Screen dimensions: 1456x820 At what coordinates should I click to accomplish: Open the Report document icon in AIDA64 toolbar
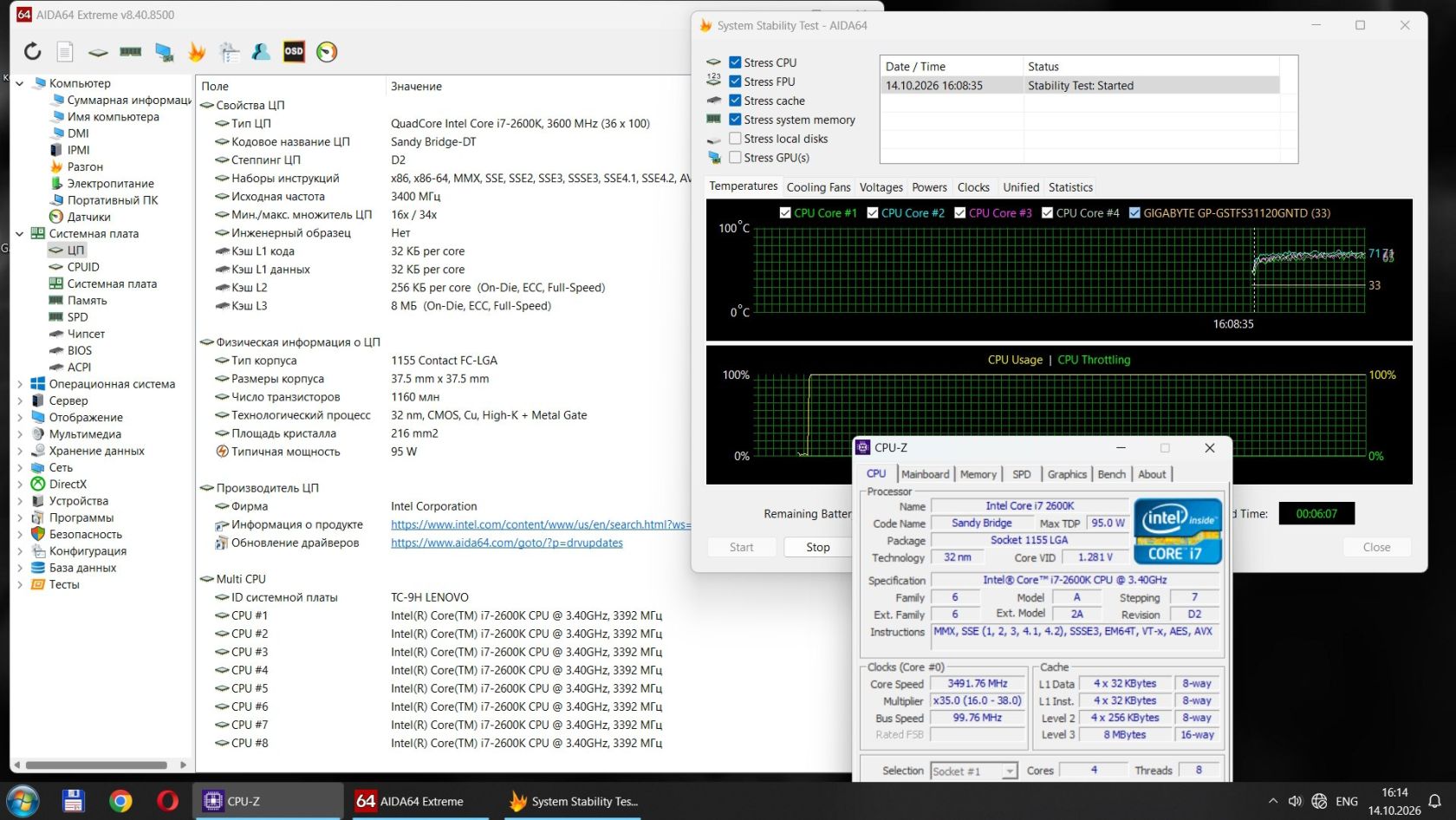click(x=65, y=52)
